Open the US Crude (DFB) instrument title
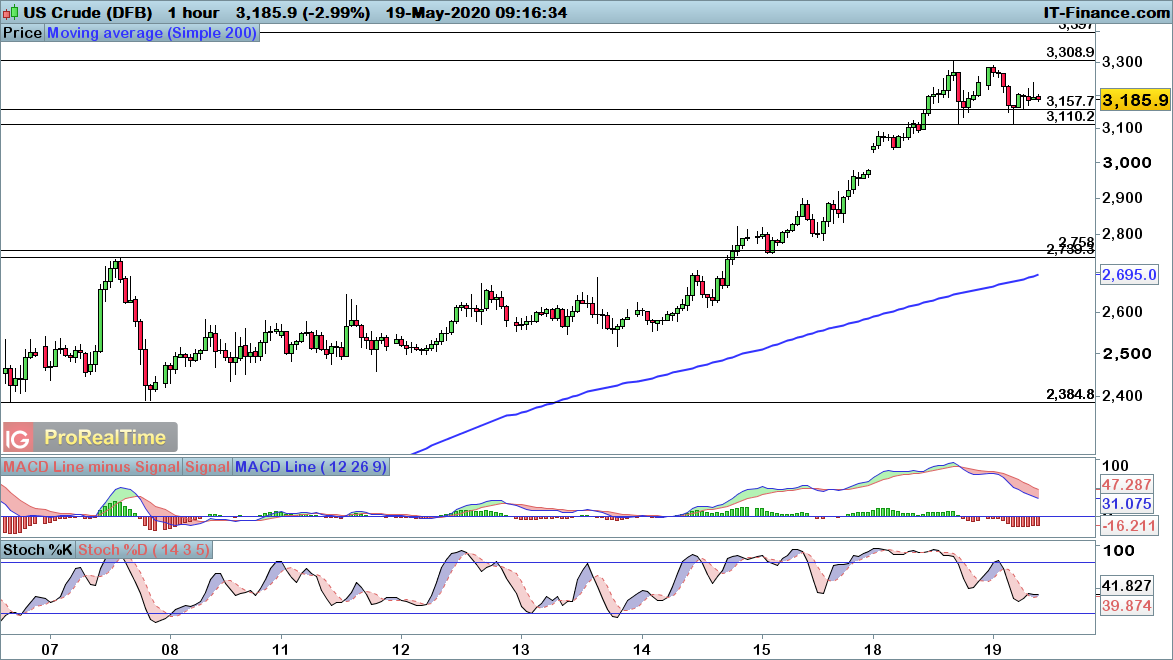 point(80,13)
